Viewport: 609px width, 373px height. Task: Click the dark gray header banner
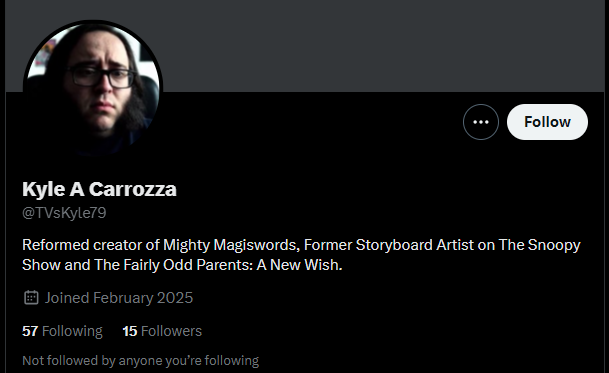[x=304, y=46]
